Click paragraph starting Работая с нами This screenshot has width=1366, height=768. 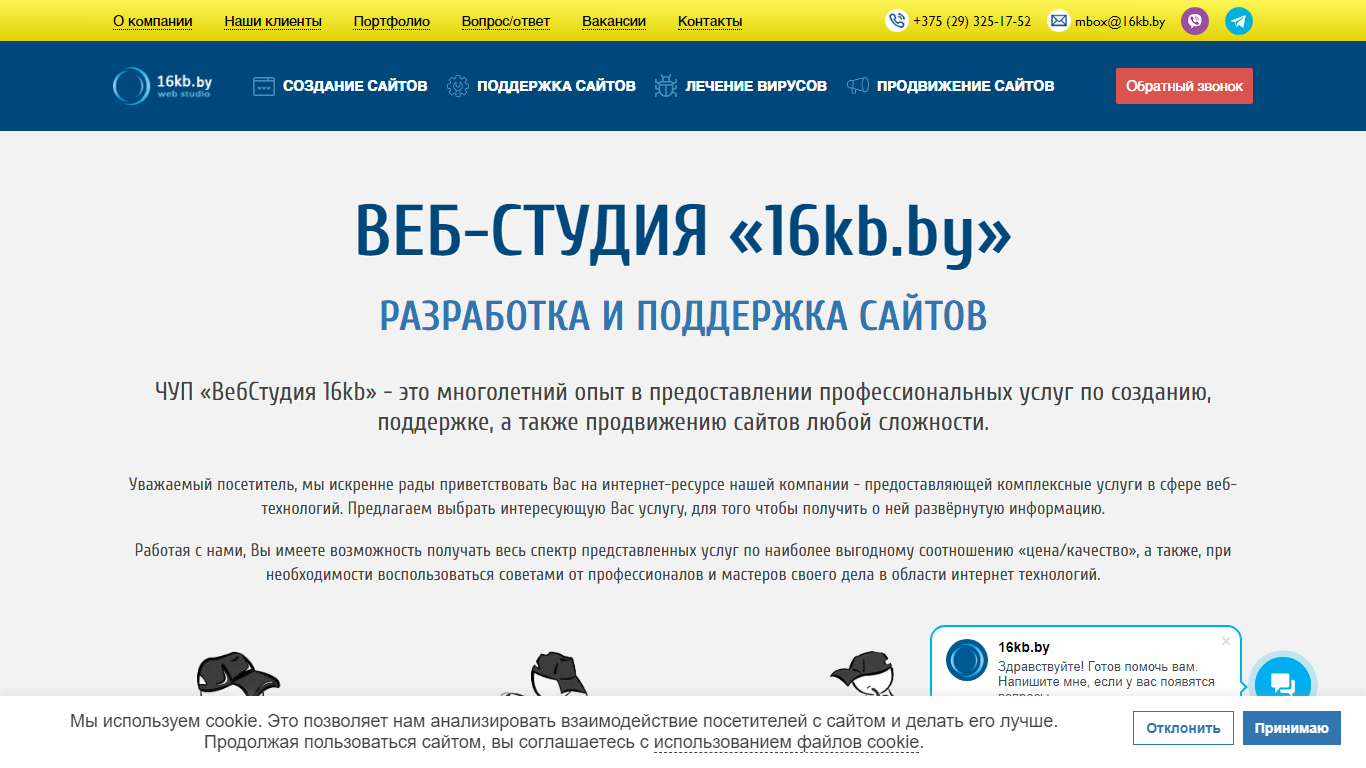(x=683, y=563)
